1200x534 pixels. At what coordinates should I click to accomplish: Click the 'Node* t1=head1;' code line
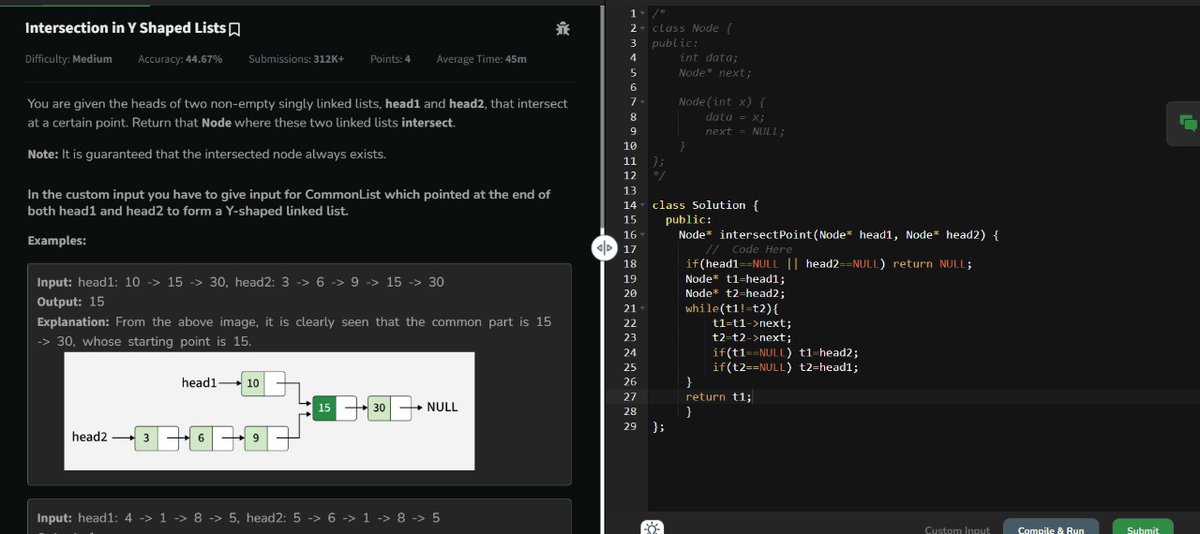point(735,278)
